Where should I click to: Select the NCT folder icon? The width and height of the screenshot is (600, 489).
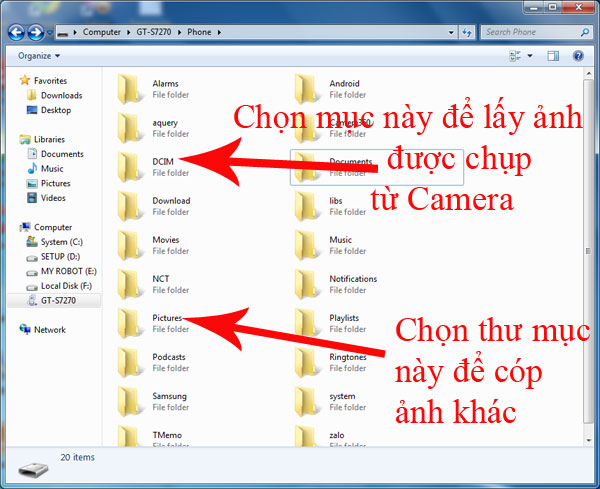128,284
